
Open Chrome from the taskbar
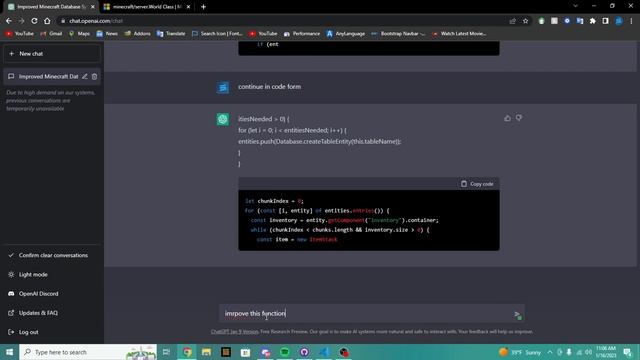click(187, 352)
